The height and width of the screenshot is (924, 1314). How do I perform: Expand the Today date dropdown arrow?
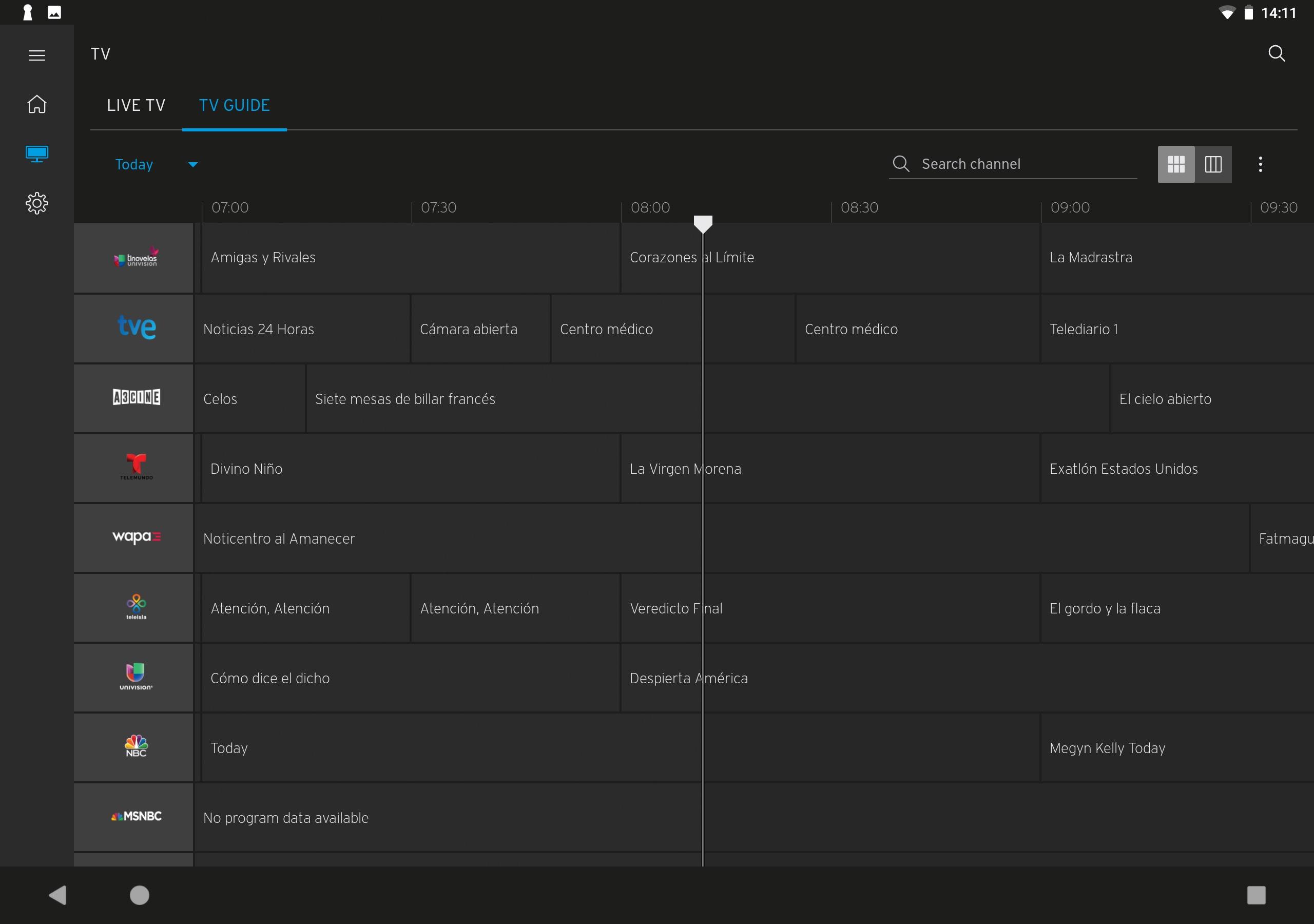pyautogui.click(x=193, y=165)
